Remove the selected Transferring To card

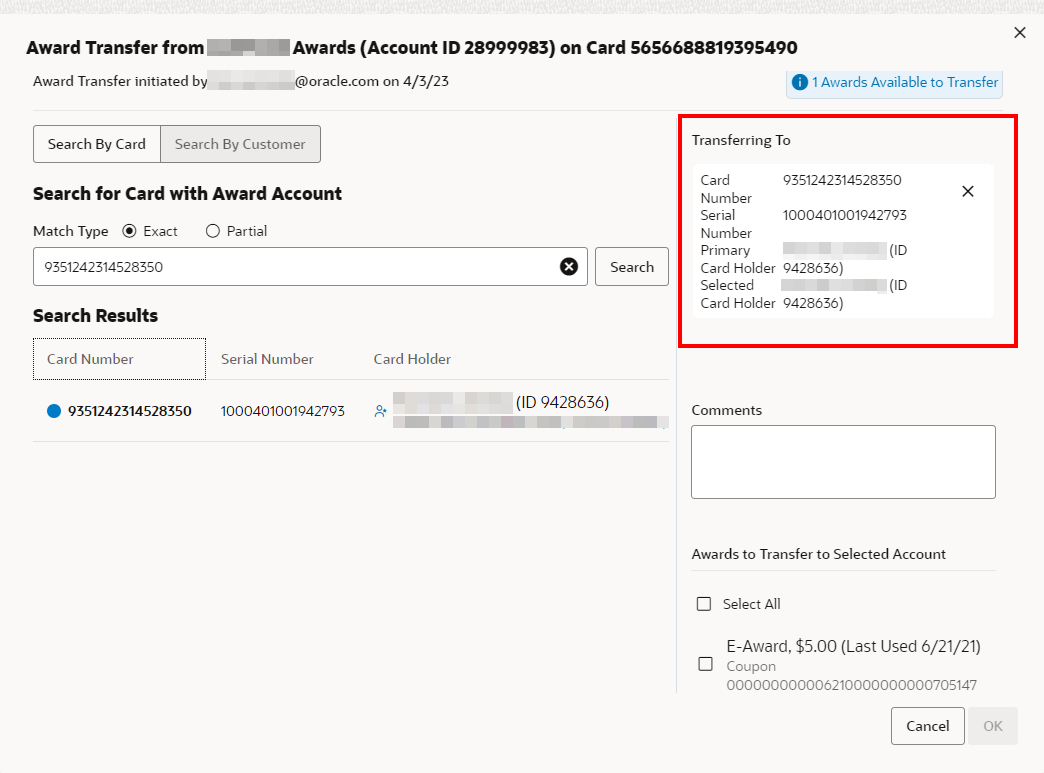(968, 192)
